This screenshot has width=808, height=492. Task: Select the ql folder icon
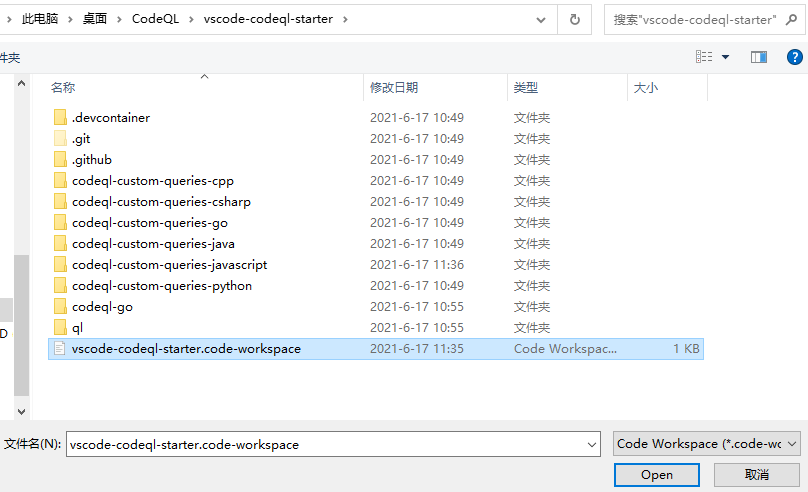click(x=60, y=328)
